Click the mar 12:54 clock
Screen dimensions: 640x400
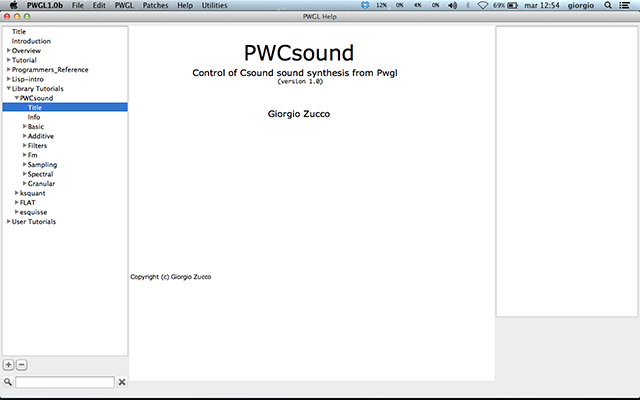coord(542,5)
